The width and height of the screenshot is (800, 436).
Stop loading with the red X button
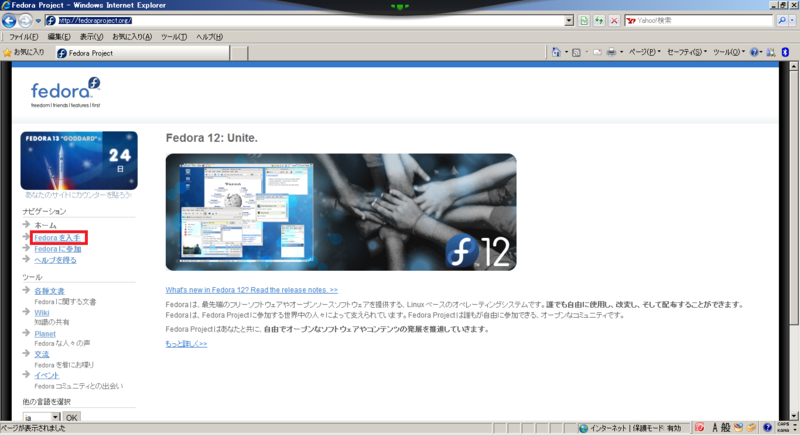(614, 20)
